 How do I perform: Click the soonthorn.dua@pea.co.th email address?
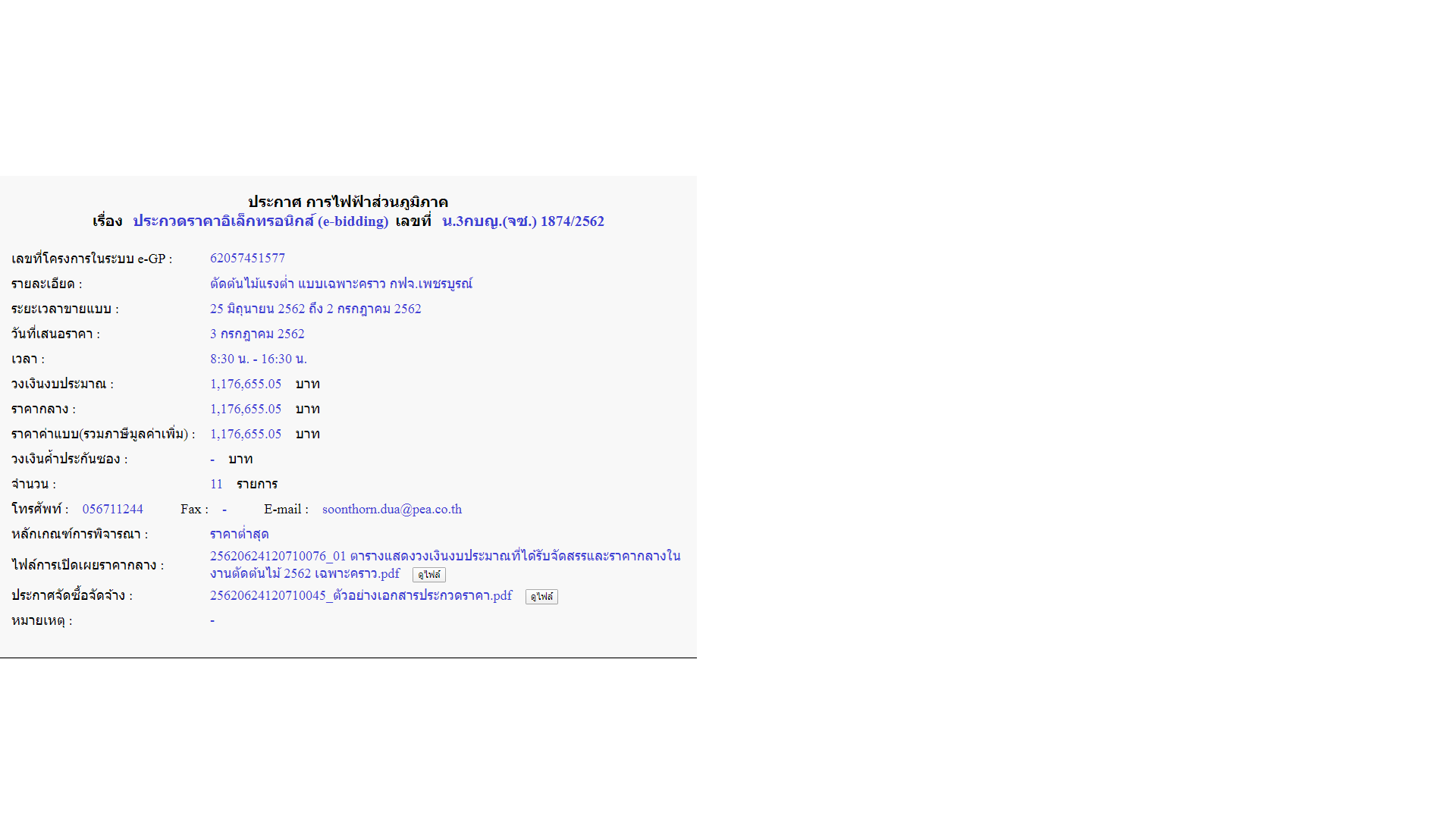pos(392,509)
